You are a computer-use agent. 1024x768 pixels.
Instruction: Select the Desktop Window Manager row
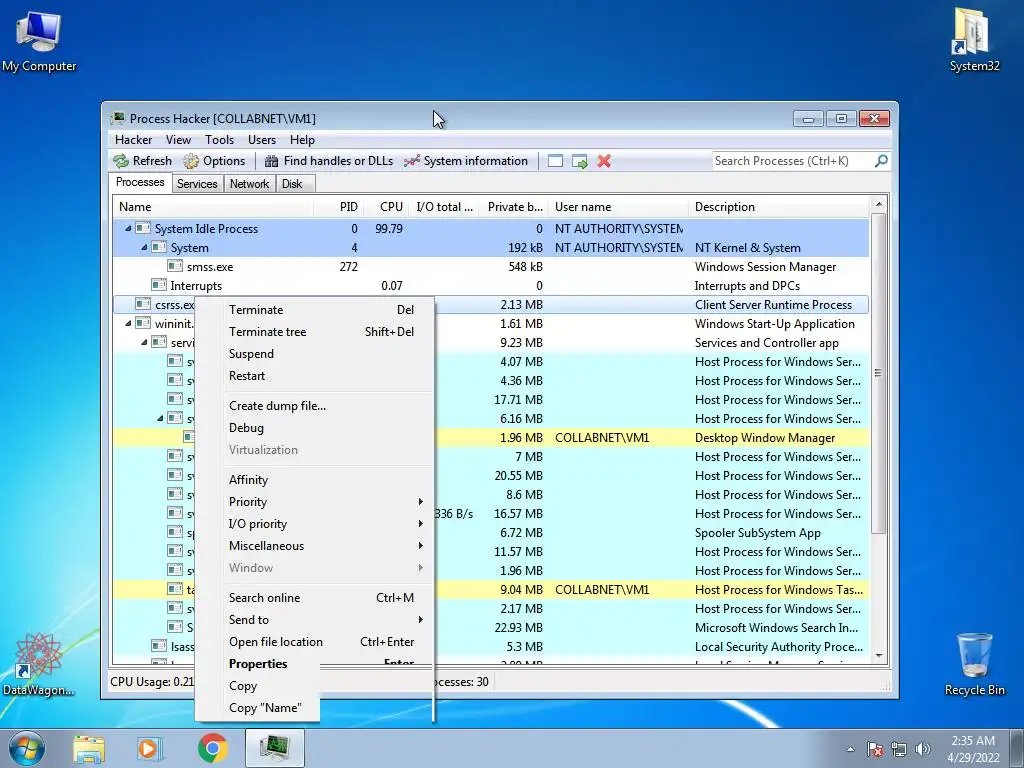(490, 438)
